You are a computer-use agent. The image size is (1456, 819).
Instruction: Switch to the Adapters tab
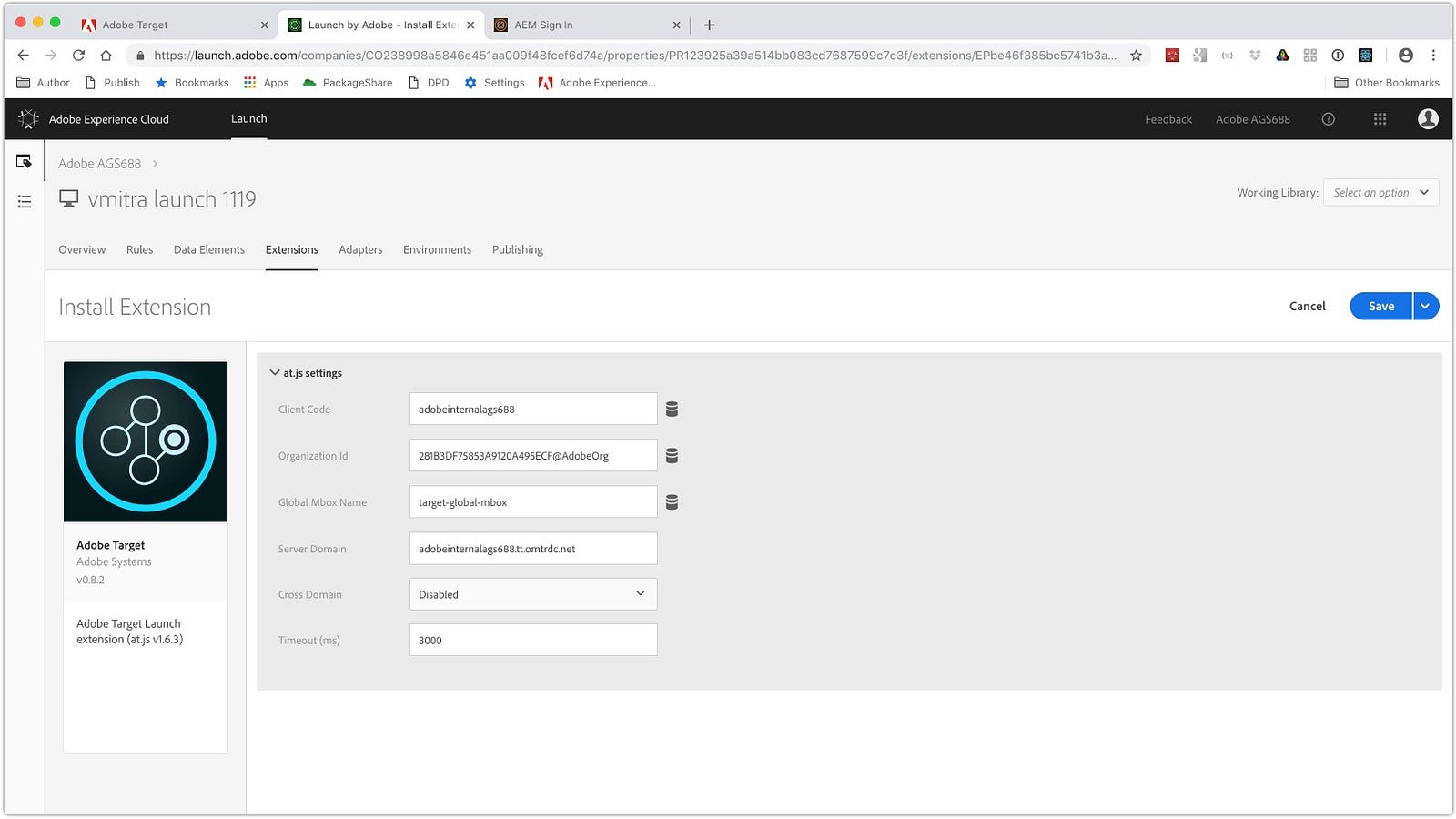360,249
